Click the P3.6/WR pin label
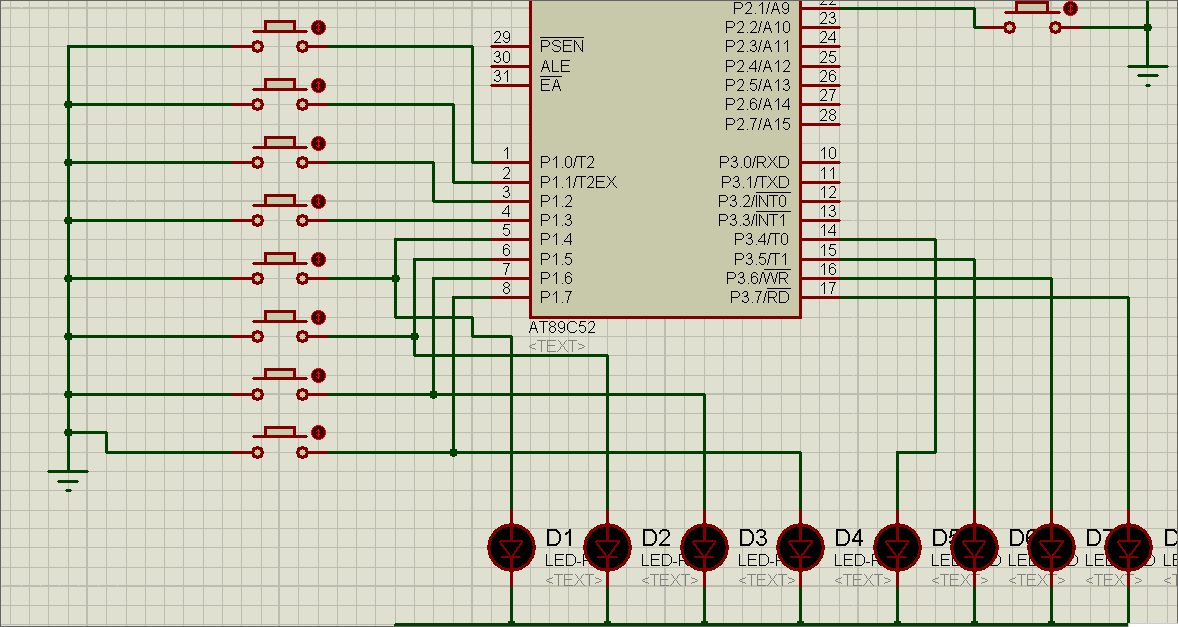Image resolution: width=1178 pixels, height=627 pixels. click(758, 278)
